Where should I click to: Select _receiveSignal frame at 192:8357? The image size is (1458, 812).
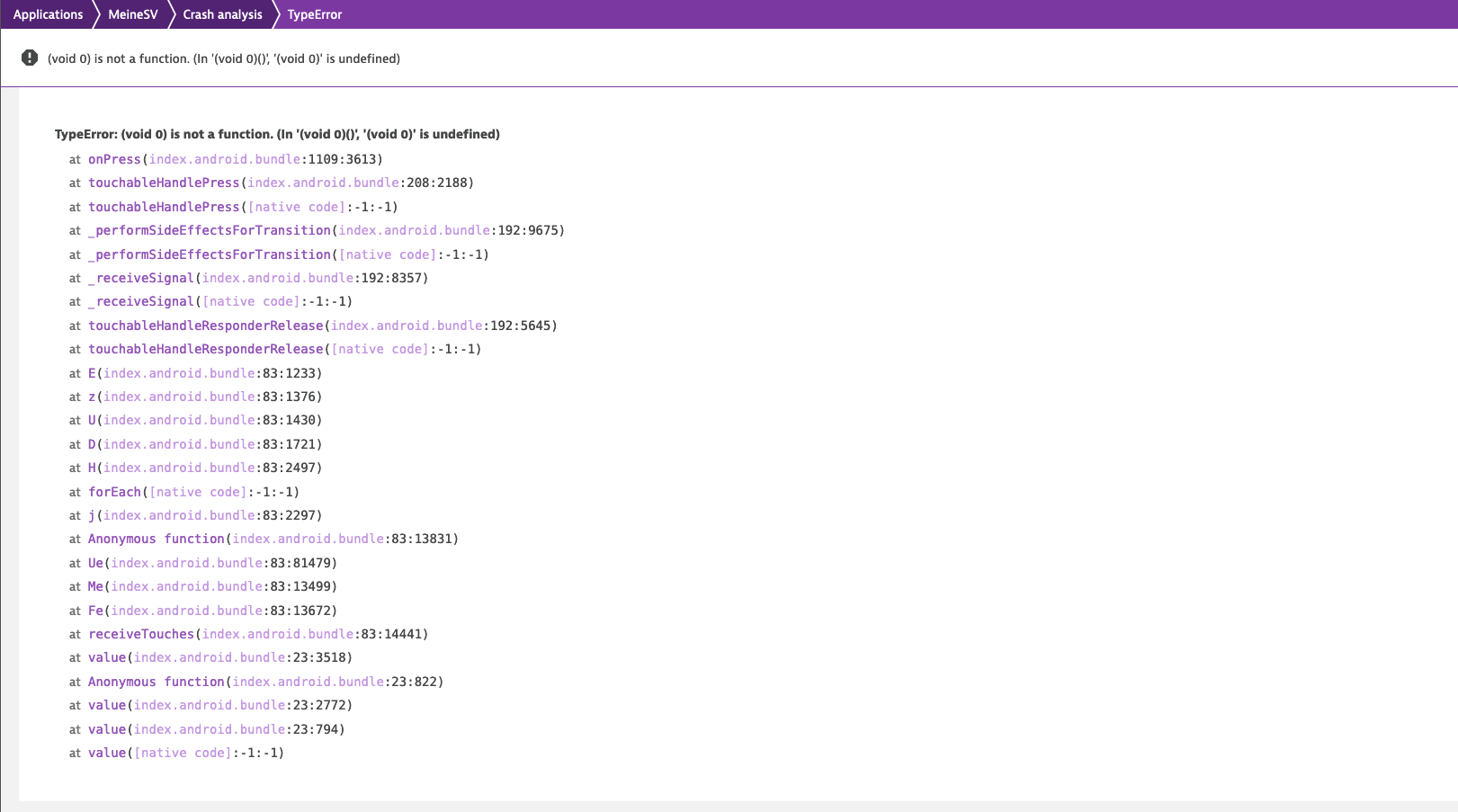click(x=141, y=278)
